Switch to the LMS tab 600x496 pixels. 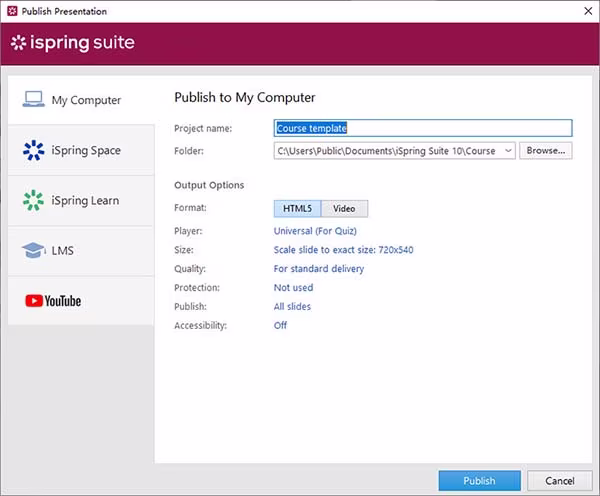pos(81,251)
